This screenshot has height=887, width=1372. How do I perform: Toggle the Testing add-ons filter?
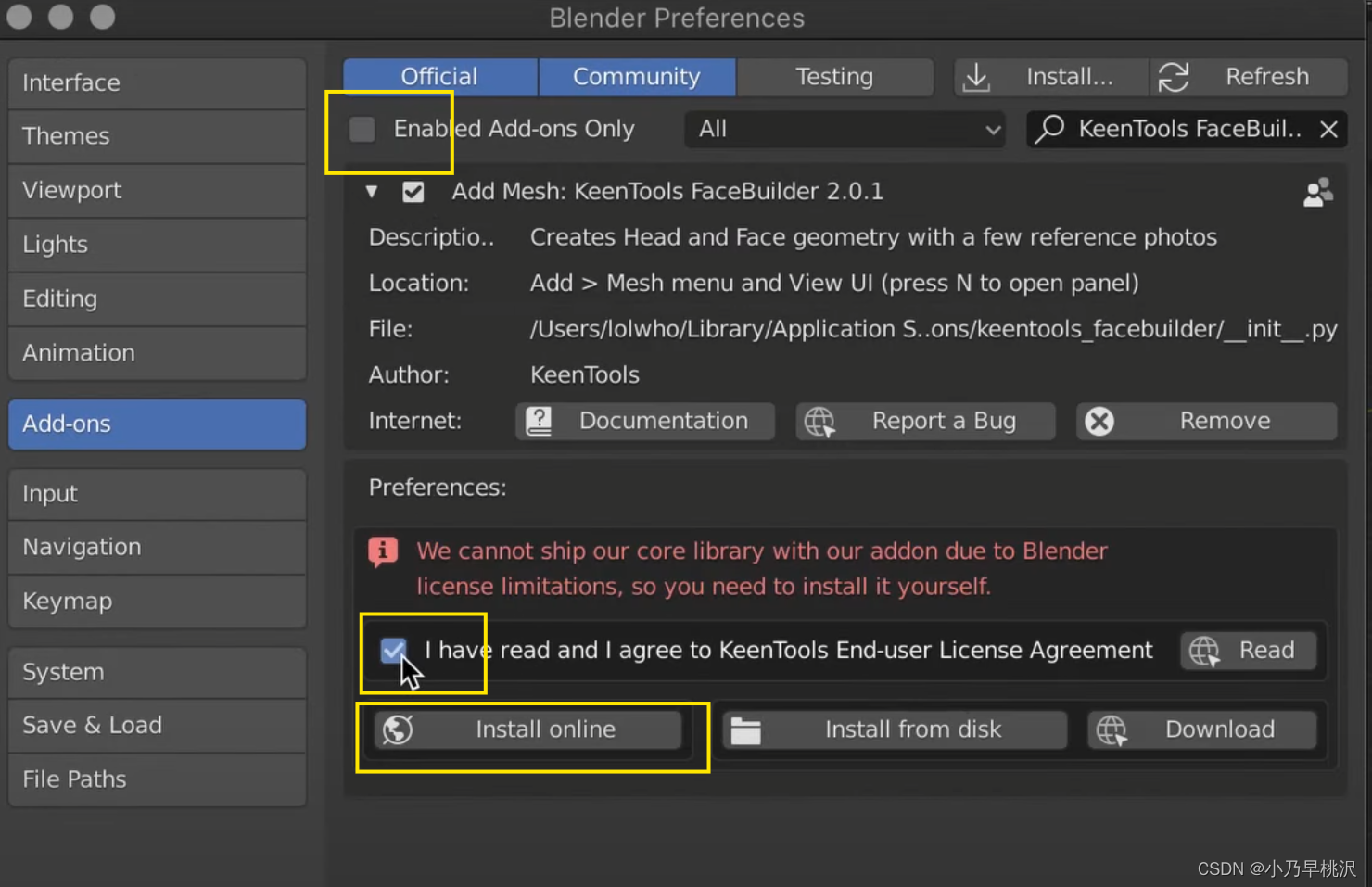coord(834,77)
